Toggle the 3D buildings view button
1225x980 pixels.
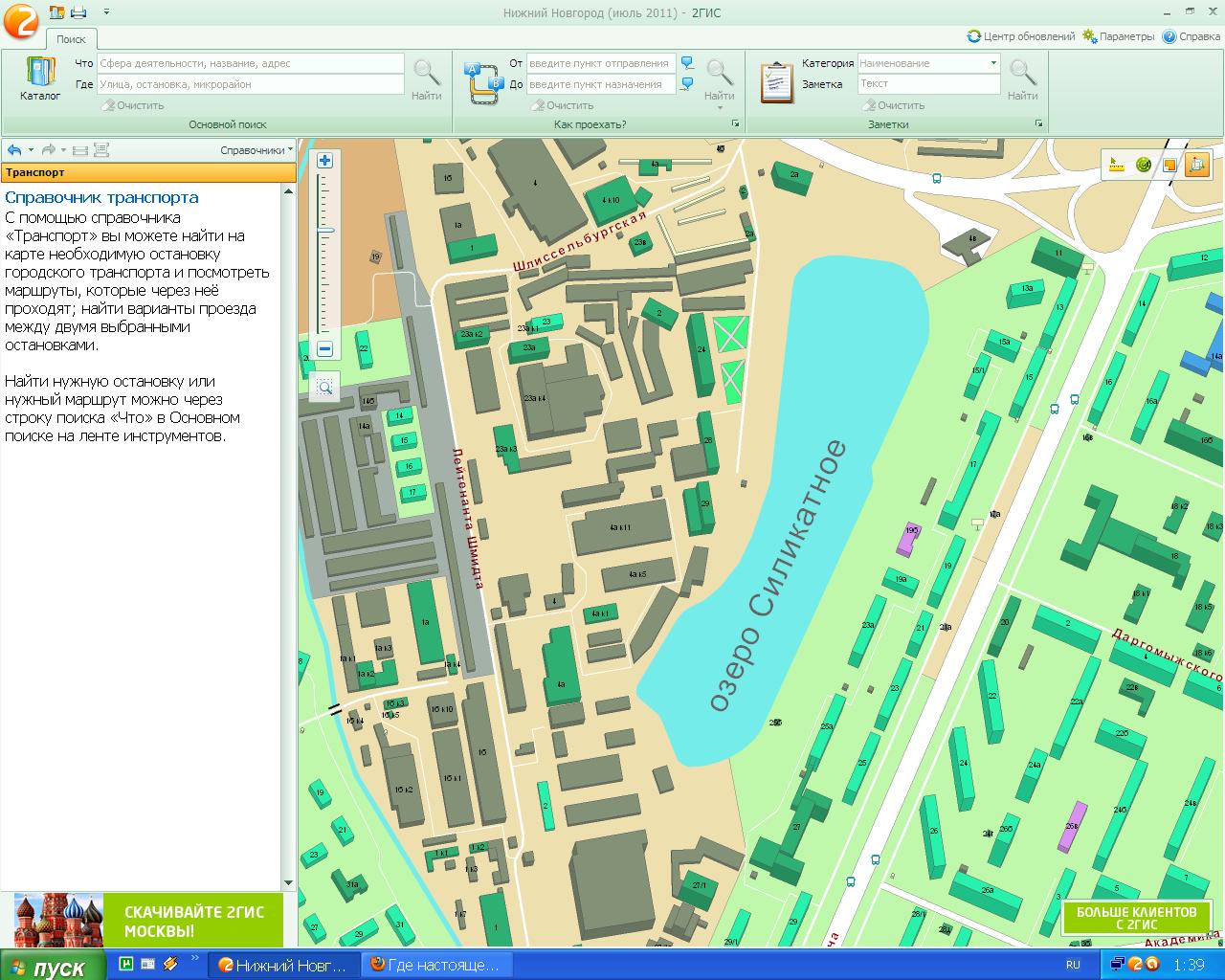[x=1197, y=165]
